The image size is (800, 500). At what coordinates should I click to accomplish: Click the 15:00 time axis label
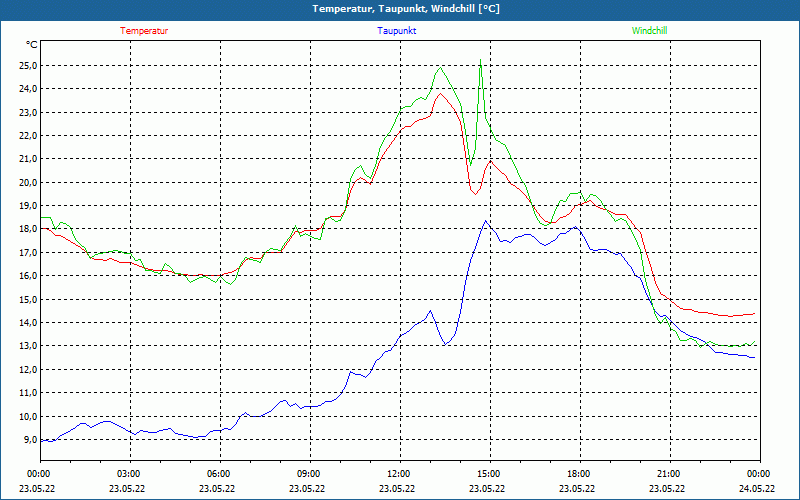click(x=490, y=474)
